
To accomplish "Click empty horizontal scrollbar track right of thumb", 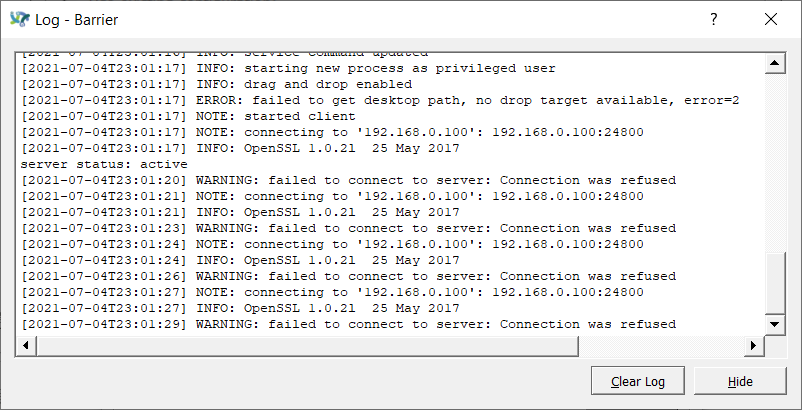I will (x=660, y=345).
